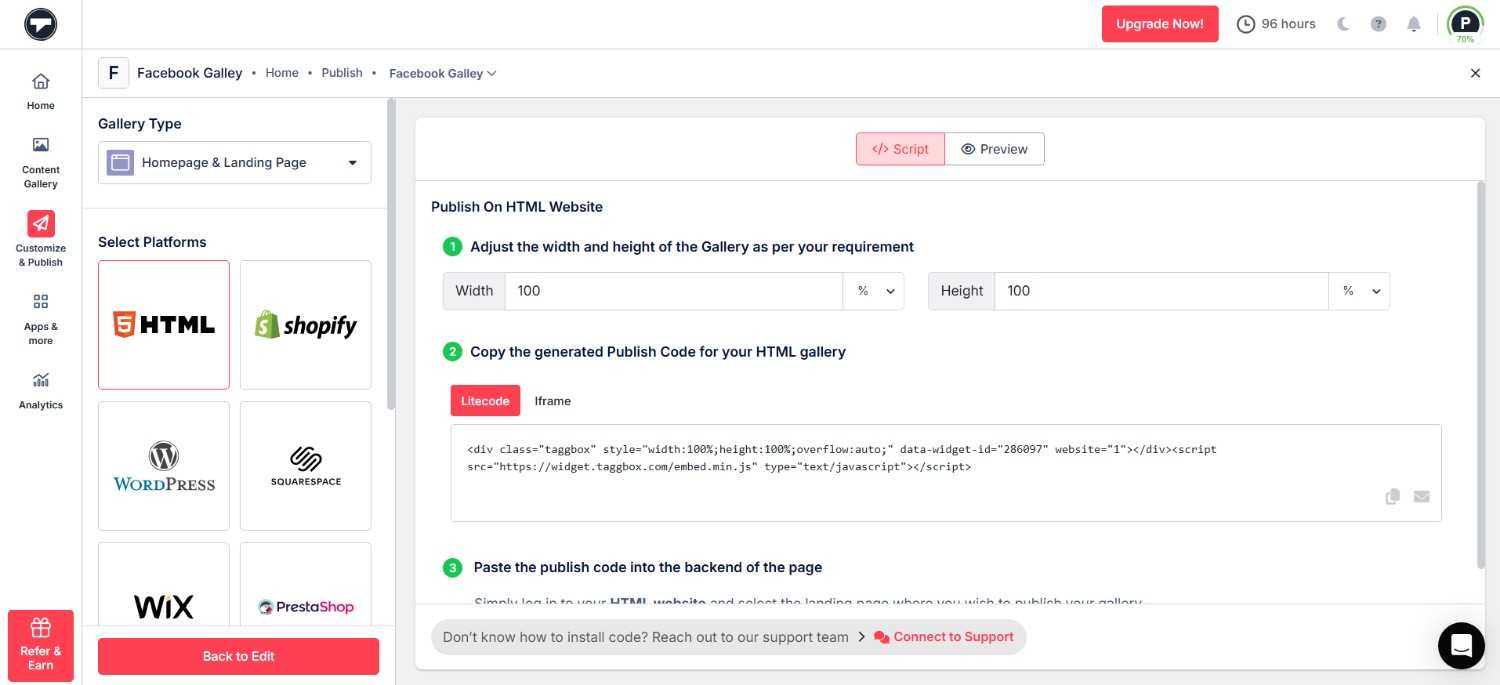The height and width of the screenshot is (685, 1500).
Task: View Analytics for the gallery
Action: point(40,390)
